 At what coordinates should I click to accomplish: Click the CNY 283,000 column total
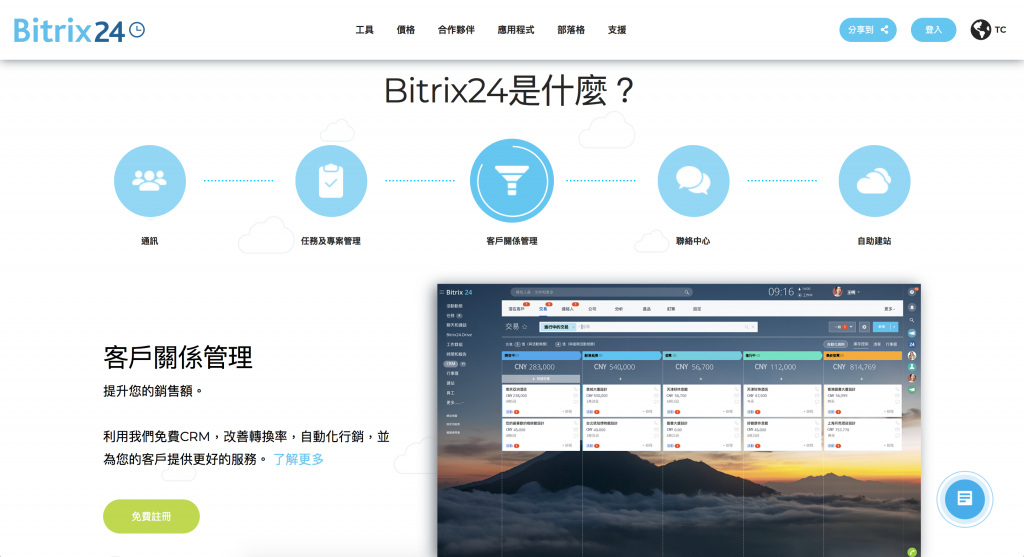(x=534, y=367)
